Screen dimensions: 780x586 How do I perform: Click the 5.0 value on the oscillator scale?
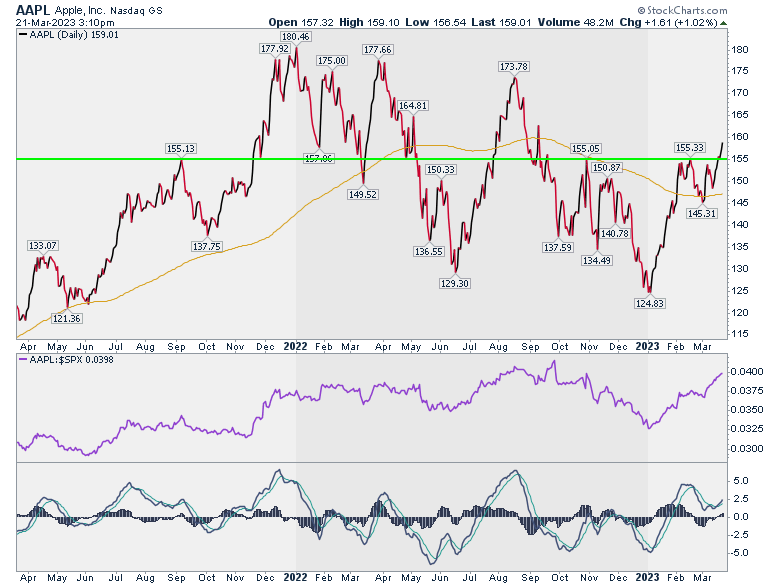pos(741,481)
